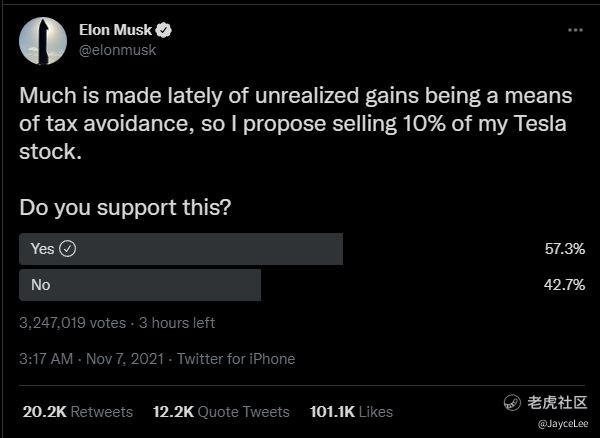Click the 3:17 AM timestamp
Viewport: 600px width, 438px height.
coord(46,359)
